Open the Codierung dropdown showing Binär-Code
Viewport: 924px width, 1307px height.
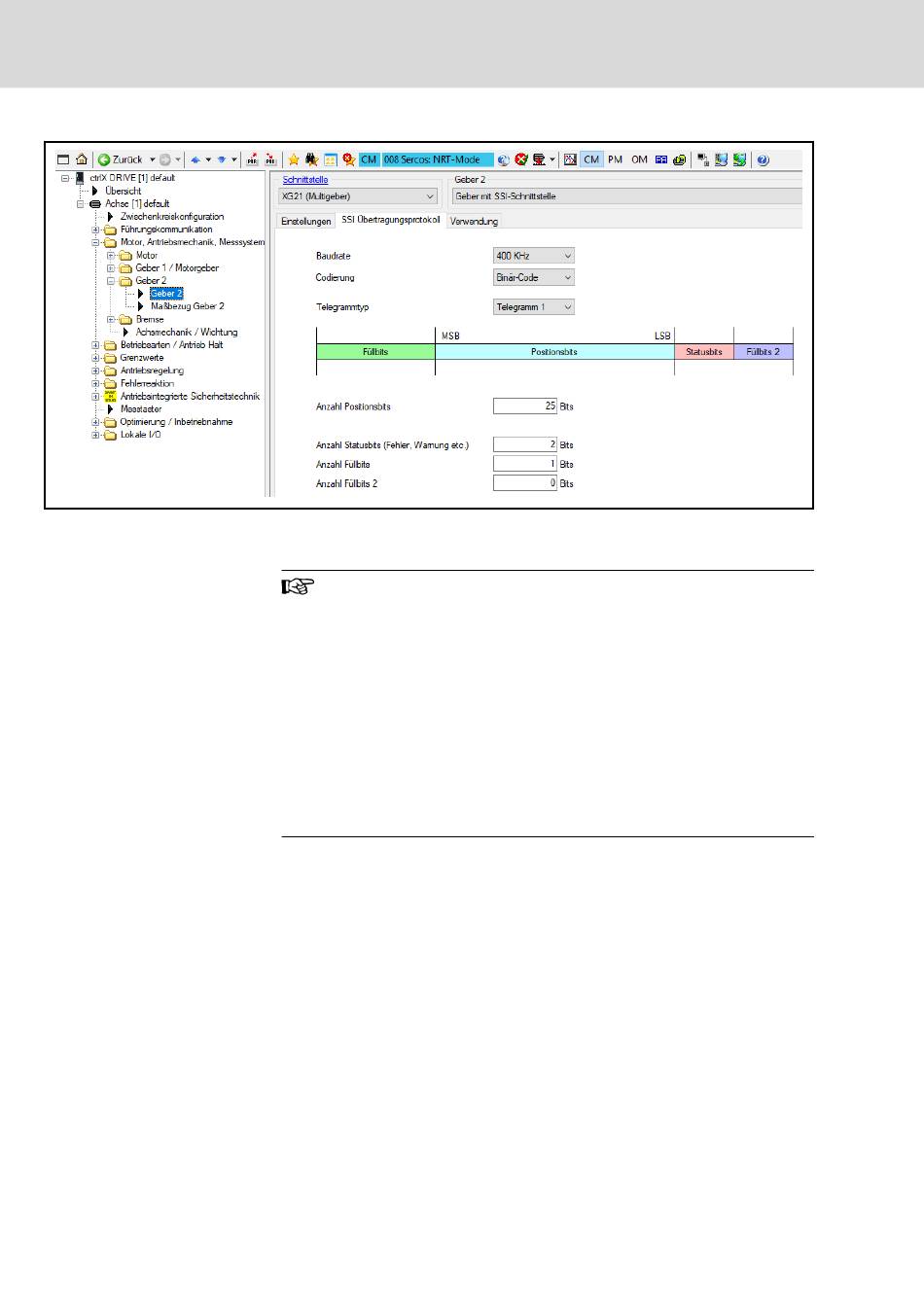coord(534,277)
